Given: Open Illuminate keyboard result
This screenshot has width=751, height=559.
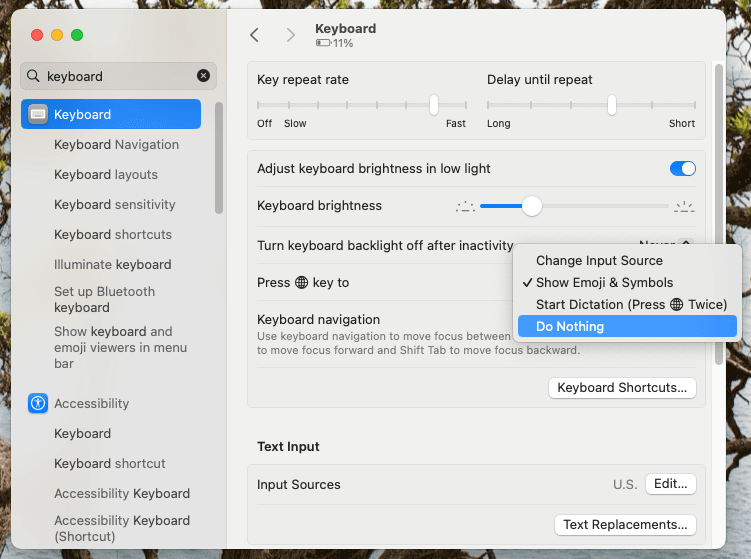Looking at the screenshot, I should tap(113, 264).
